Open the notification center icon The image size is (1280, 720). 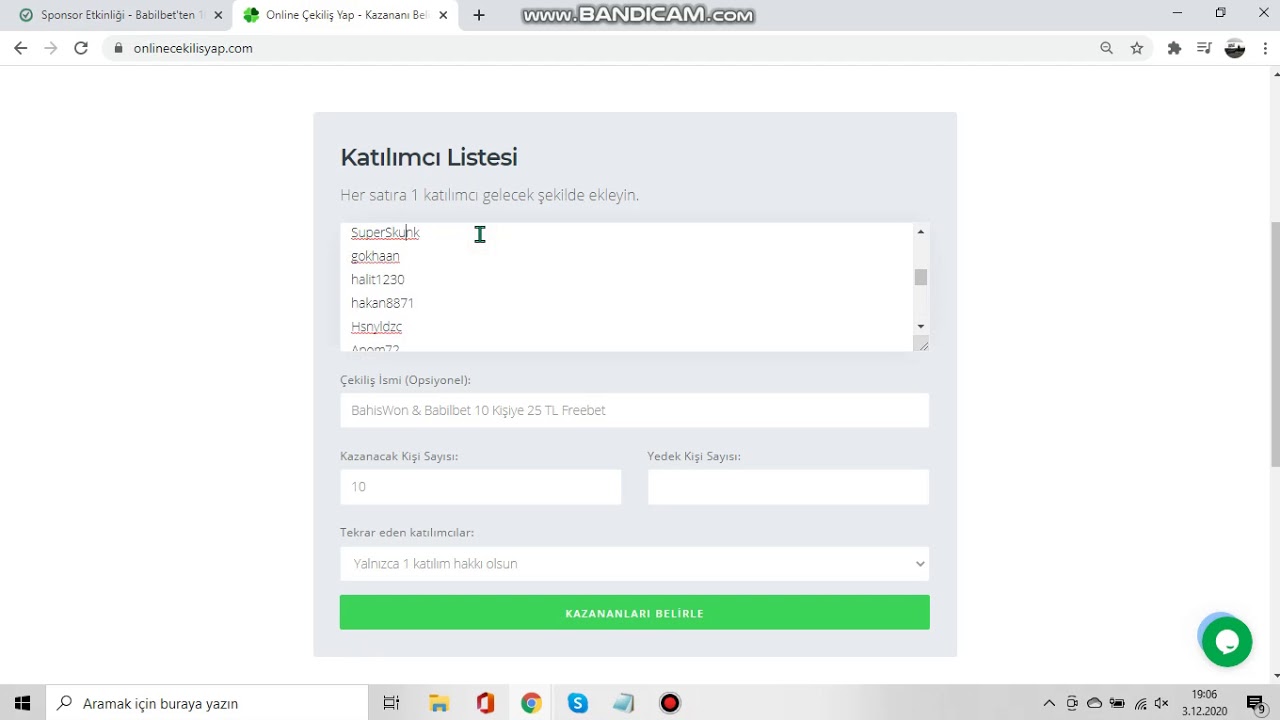click(1256, 704)
